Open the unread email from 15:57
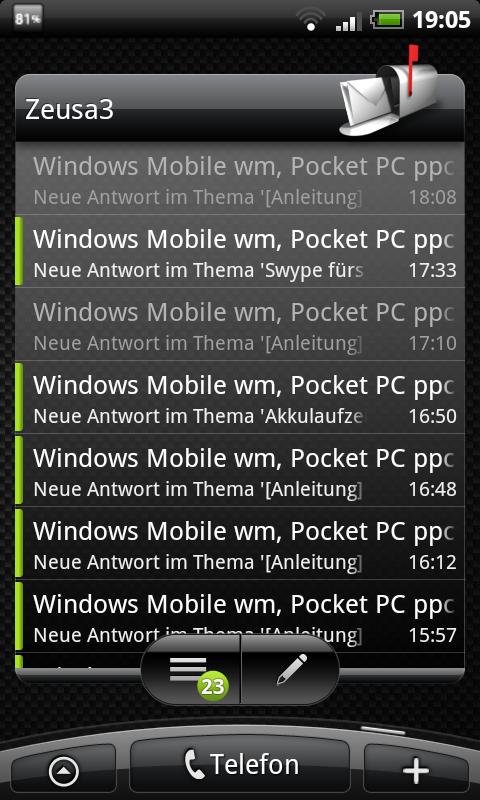Screen dimensions: 480x800 (240, 616)
